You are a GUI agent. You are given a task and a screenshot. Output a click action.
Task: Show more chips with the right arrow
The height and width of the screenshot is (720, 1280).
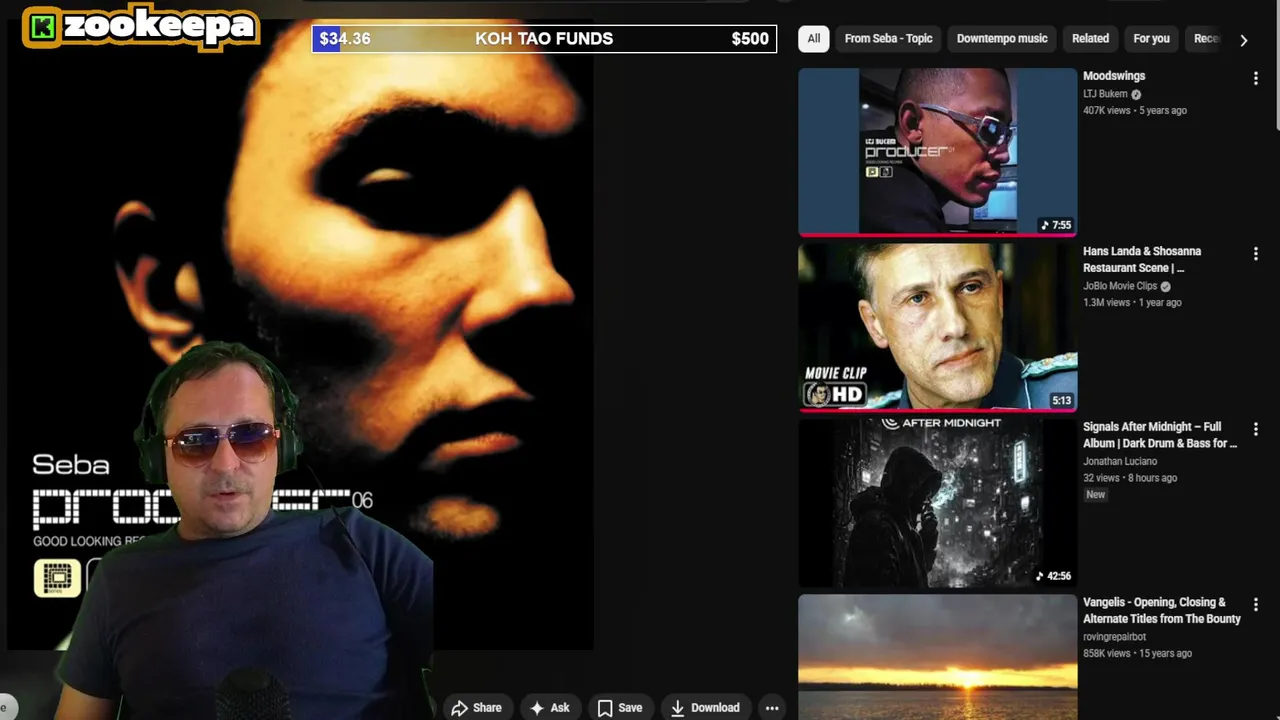click(x=1243, y=40)
